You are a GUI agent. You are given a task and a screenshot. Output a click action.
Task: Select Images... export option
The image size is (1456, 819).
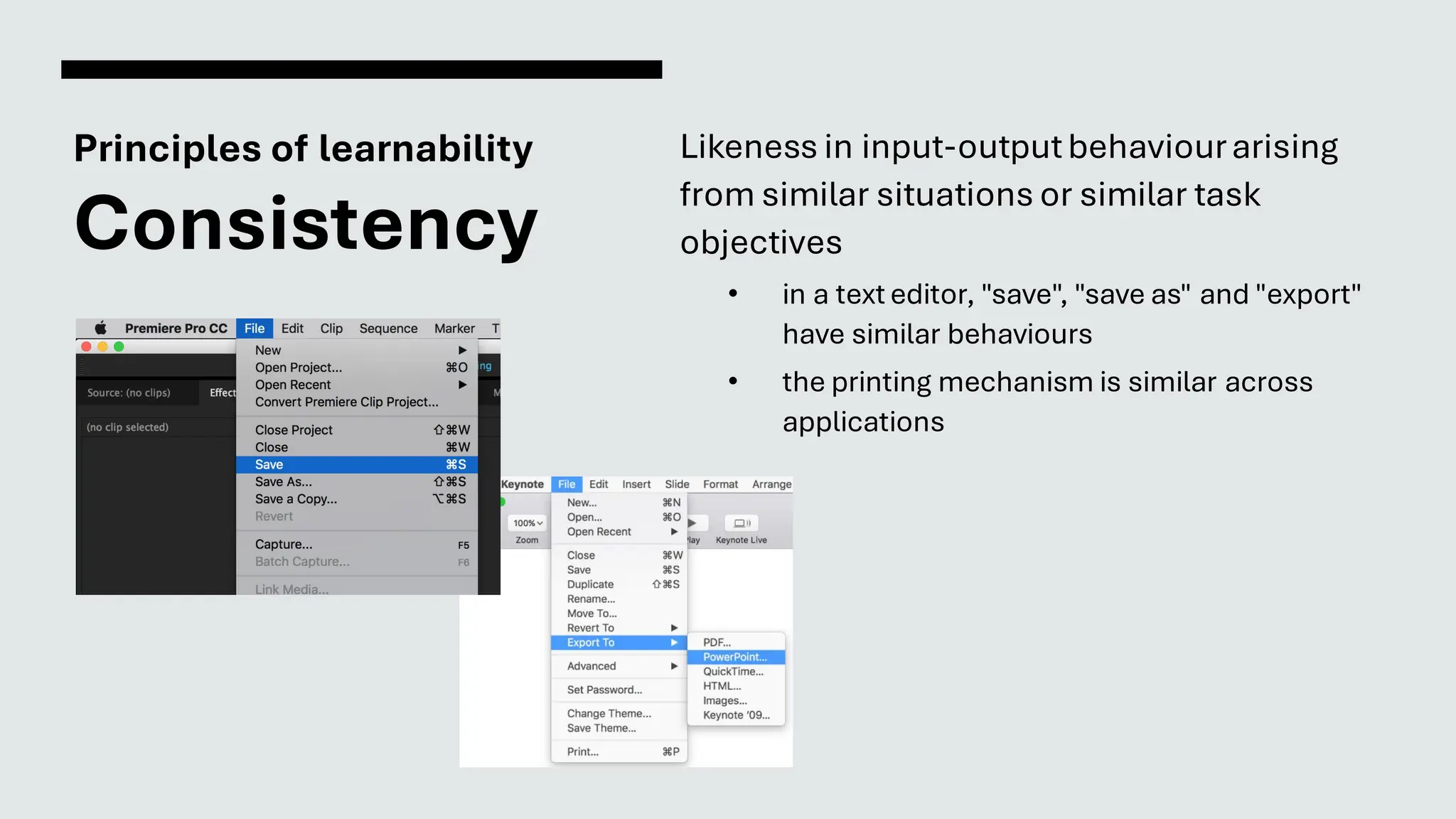[737, 701]
